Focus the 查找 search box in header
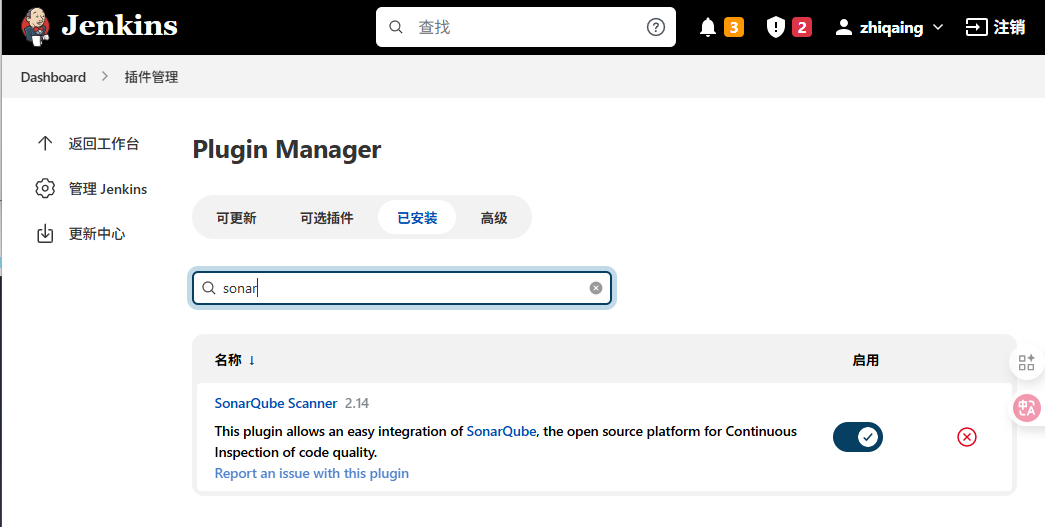1045x527 pixels. click(x=526, y=27)
